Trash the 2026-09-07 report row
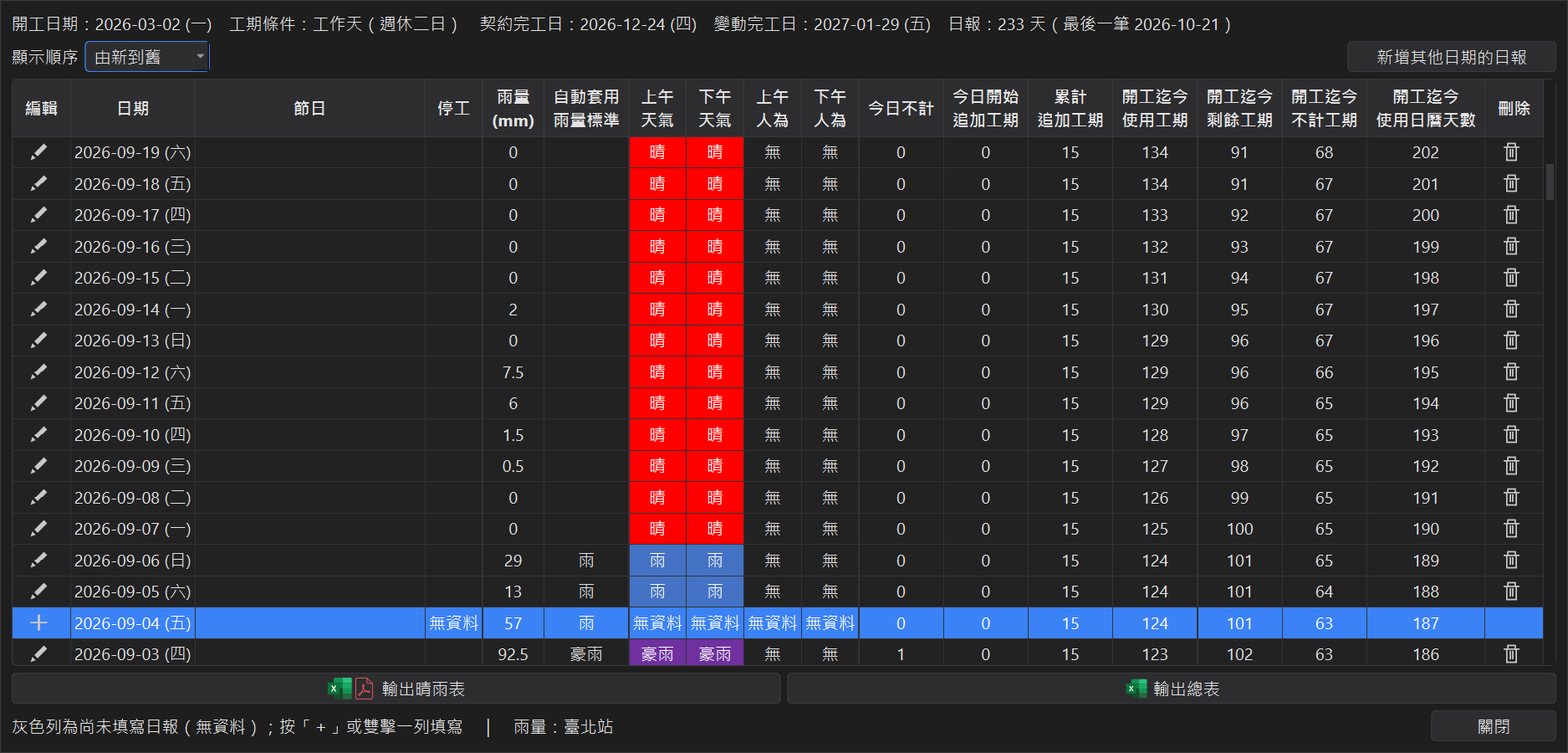Viewport: 1568px width, 753px height. [x=1511, y=529]
